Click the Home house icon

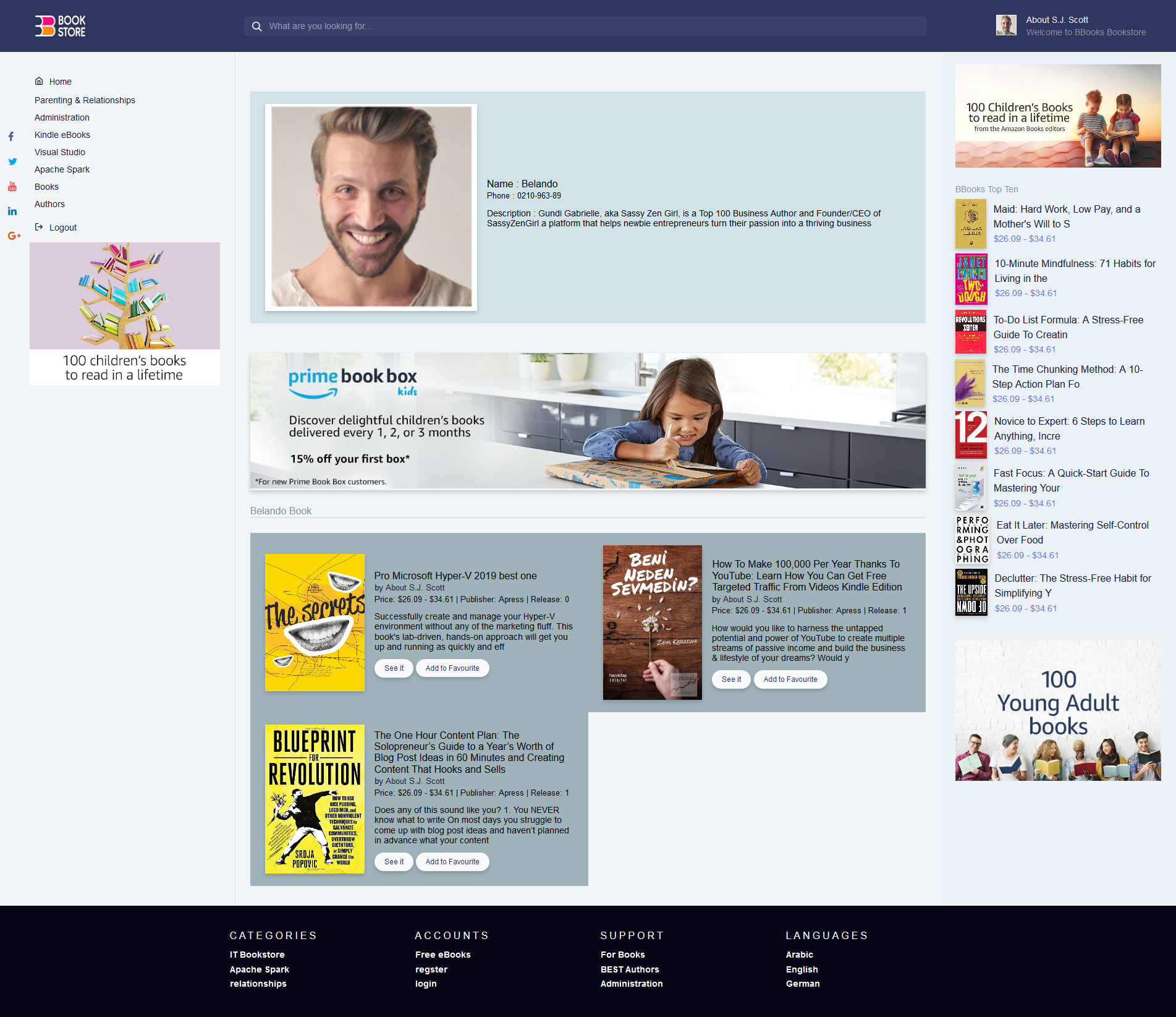pyautogui.click(x=39, y=81)
